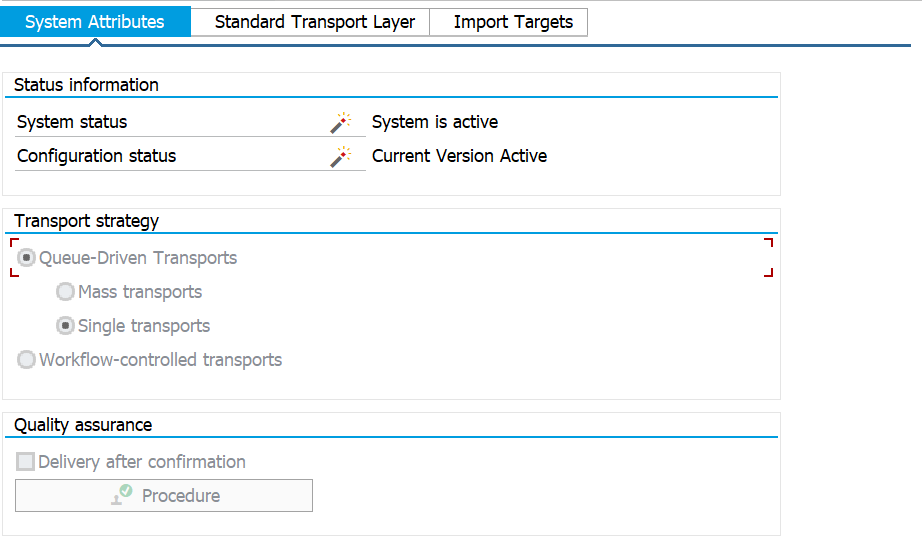Click the System status wand icon
The image size is (922, 550).
point(340,122)
